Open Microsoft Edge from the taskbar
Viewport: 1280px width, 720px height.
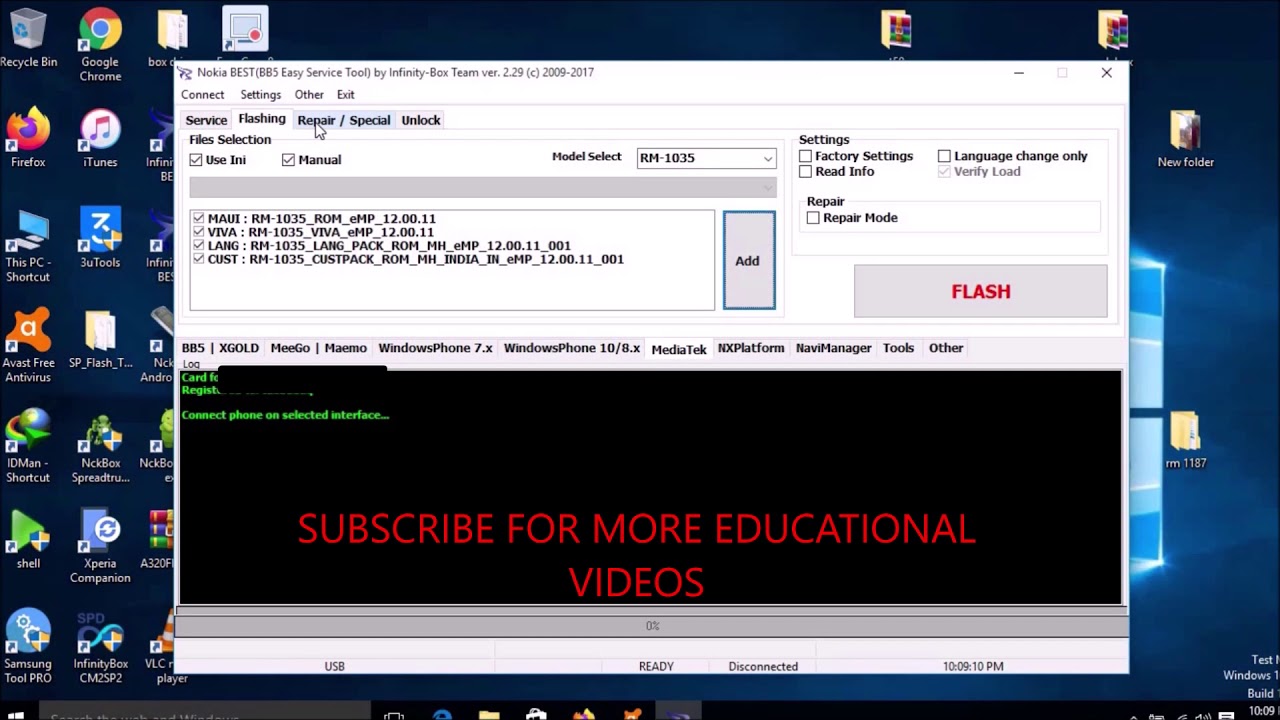pyautogui.click(x=442, y=714)
